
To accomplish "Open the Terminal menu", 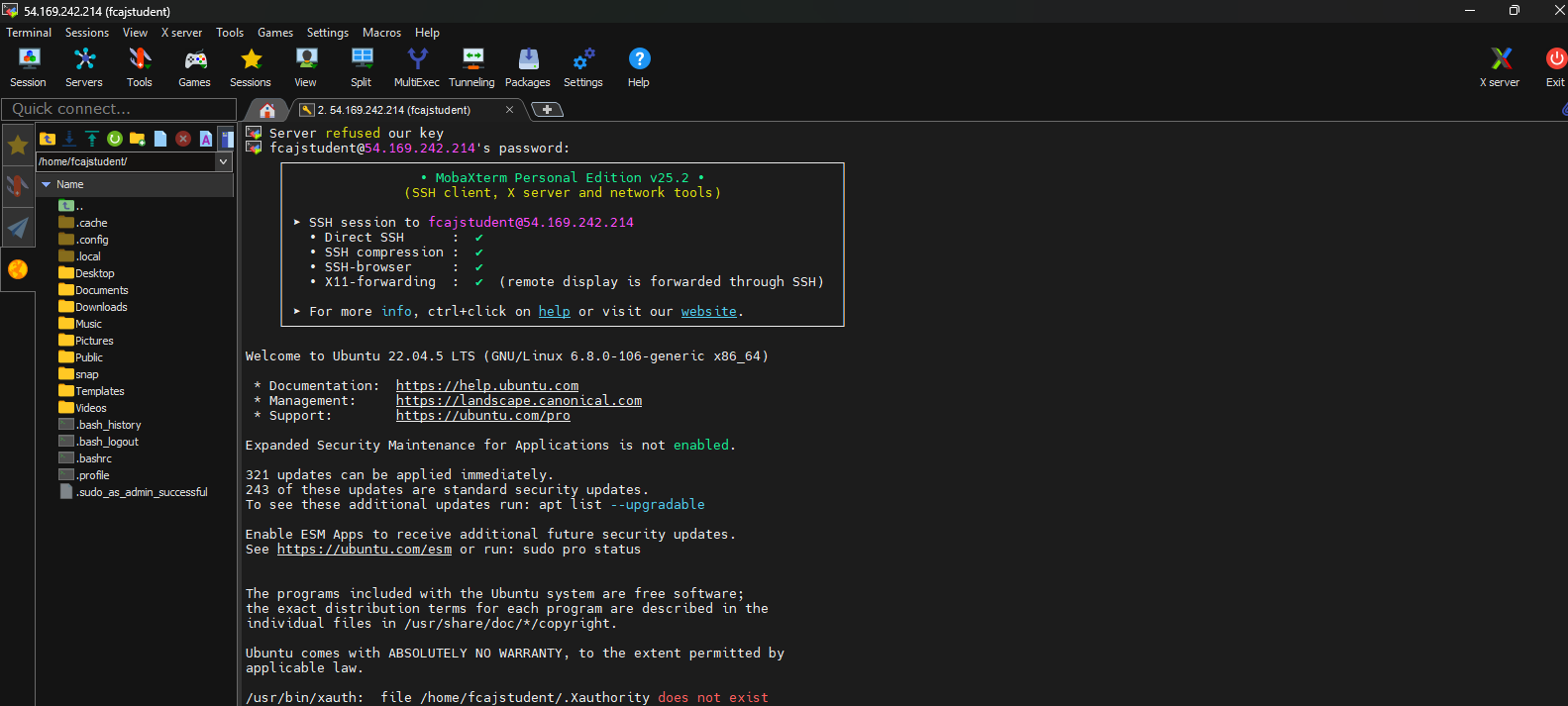I will [x=29, y=33].
